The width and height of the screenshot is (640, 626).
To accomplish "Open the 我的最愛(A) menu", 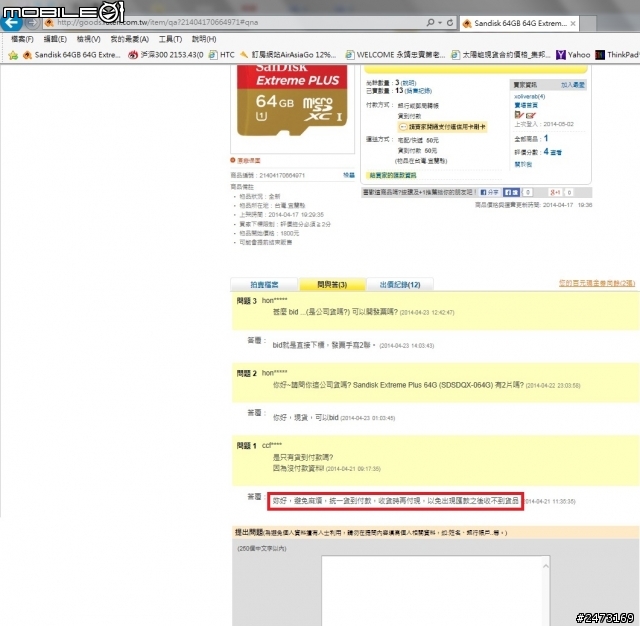I will (x=129, y=39).
